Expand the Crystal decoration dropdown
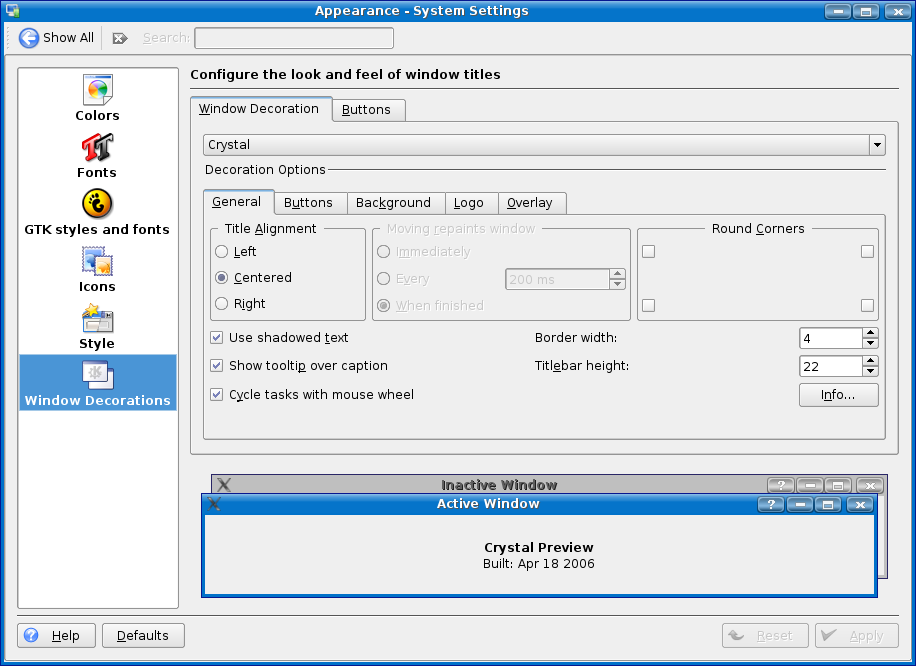916x666 pixels. click(x=877, y=145)
